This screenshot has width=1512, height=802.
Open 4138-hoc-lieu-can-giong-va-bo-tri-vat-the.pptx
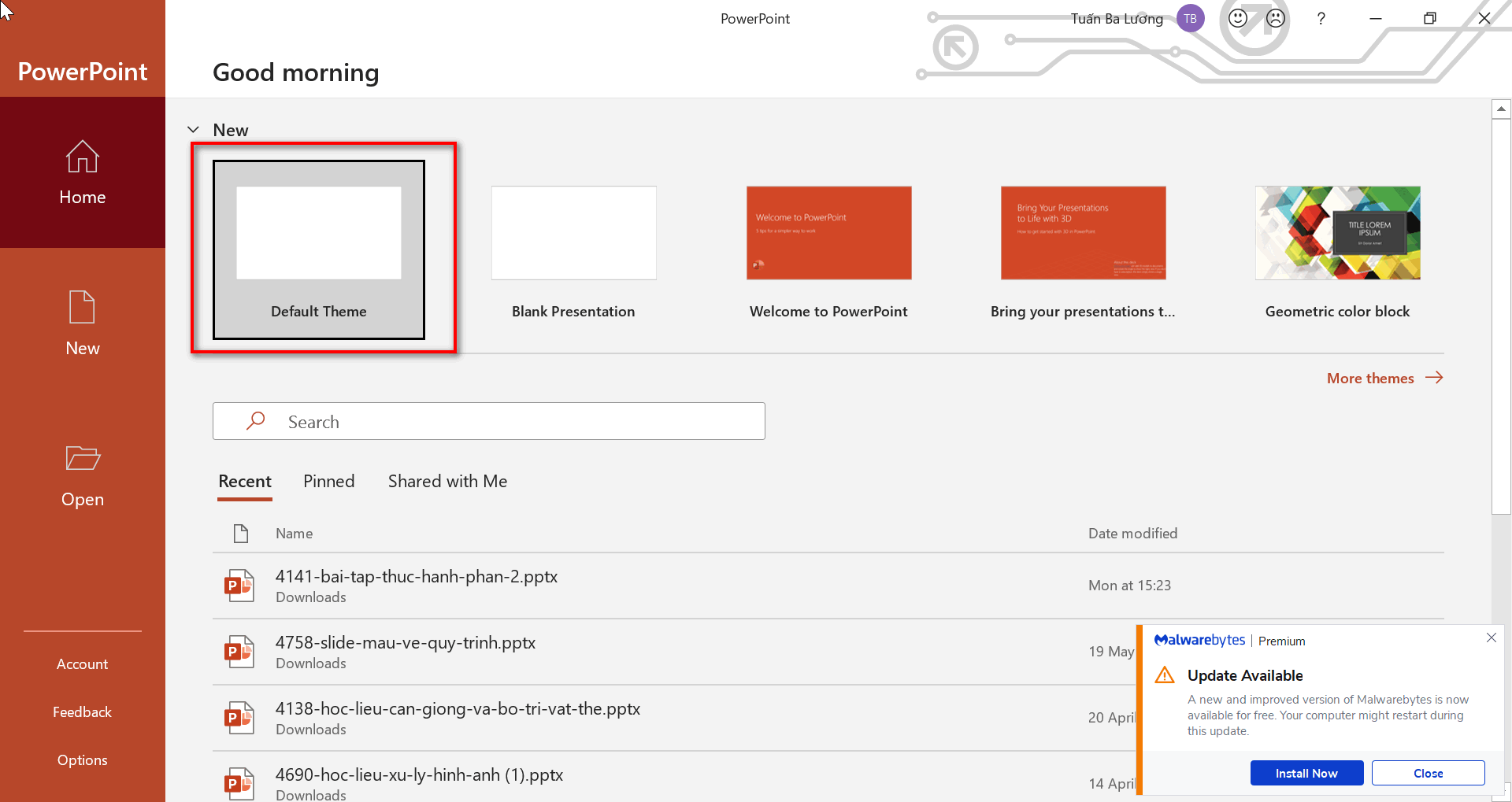(674, 718)
